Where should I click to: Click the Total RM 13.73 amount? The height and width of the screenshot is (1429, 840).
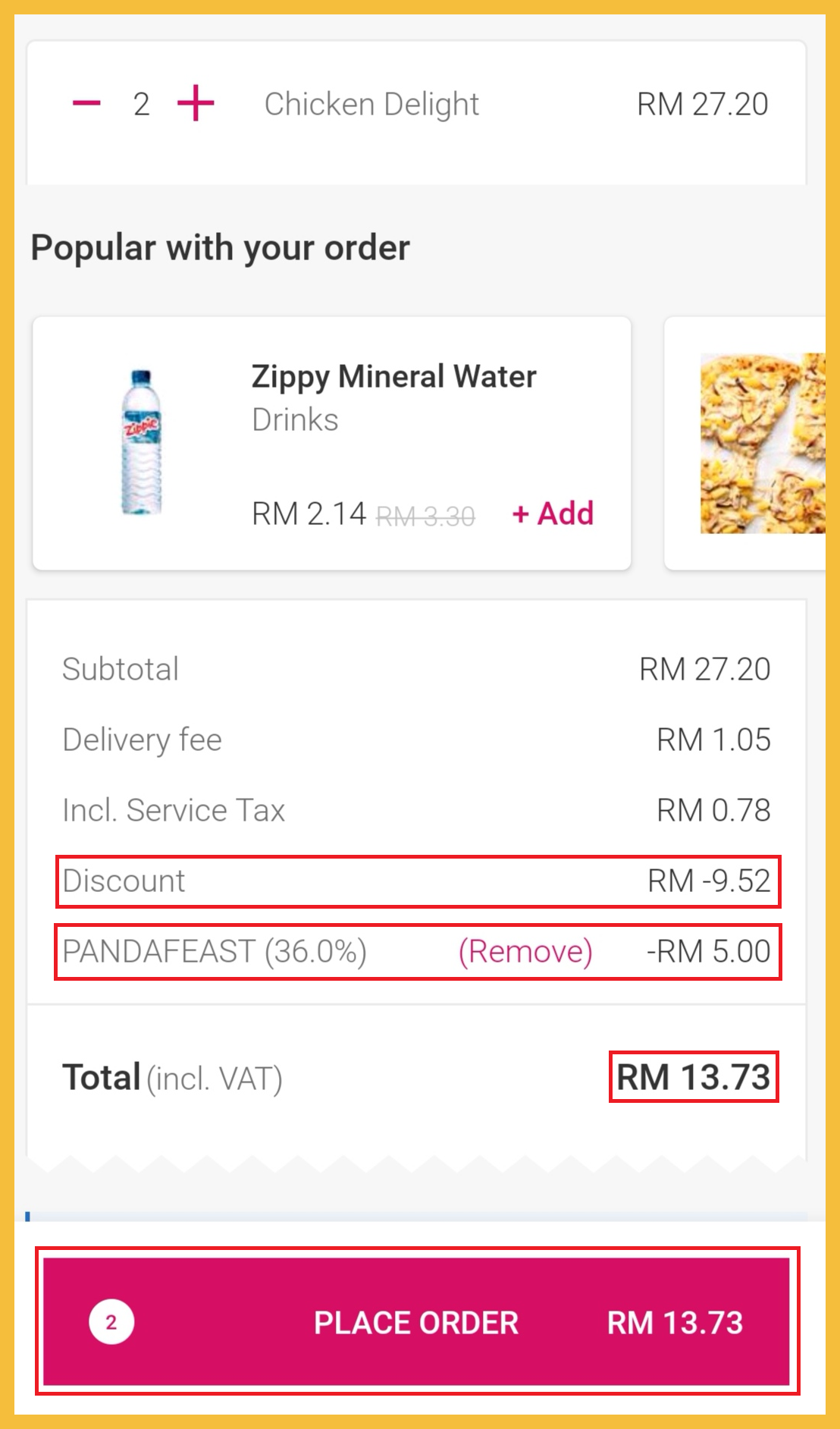(693, 1077)
